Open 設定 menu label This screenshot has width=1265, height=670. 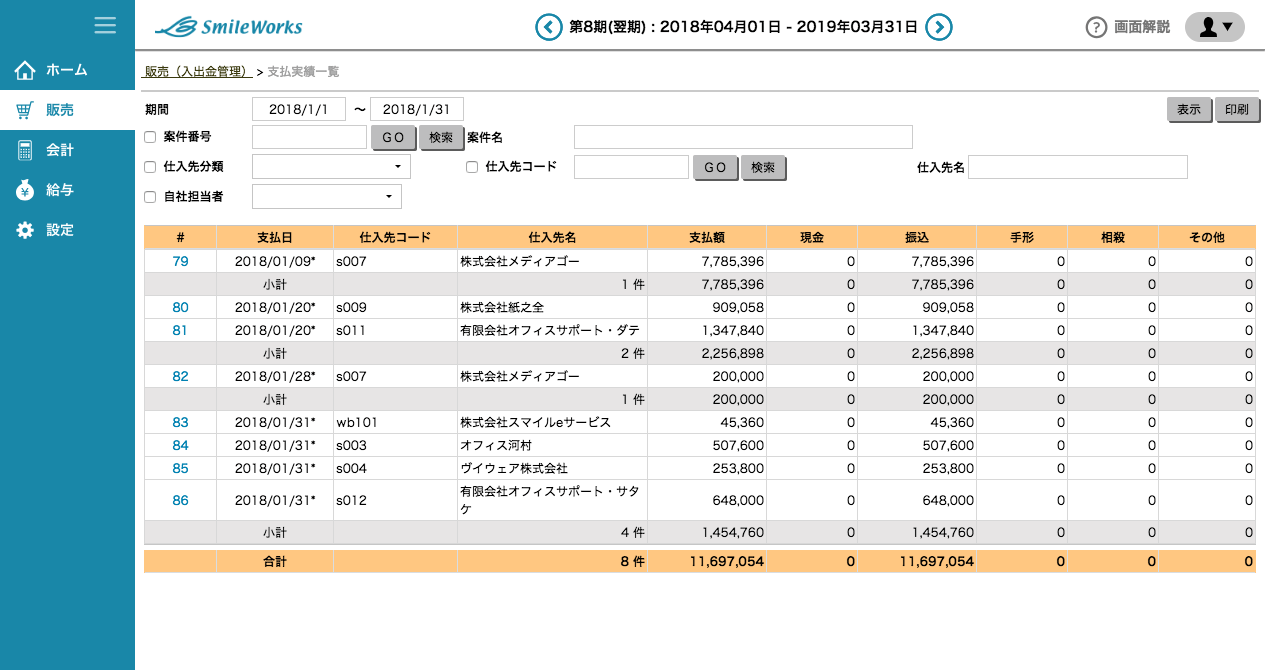60,230
